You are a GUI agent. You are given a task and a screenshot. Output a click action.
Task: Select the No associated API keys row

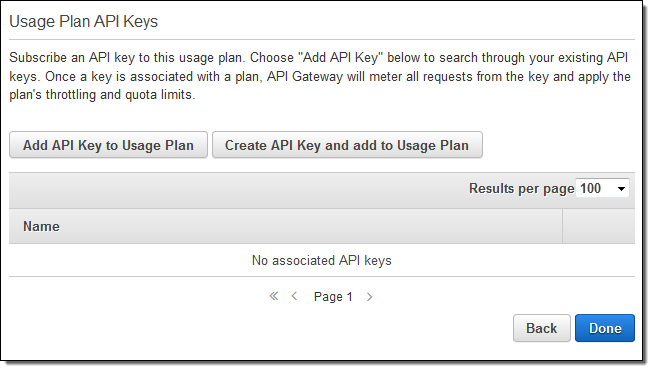click(322, 260)
